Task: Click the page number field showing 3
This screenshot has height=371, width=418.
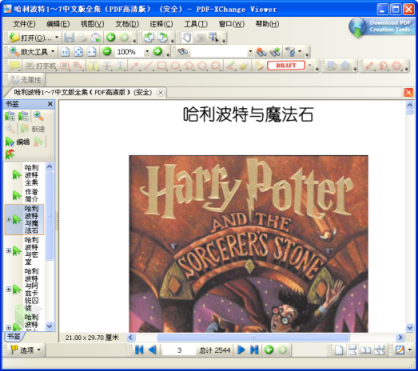Action: click(x=179, y=350)
